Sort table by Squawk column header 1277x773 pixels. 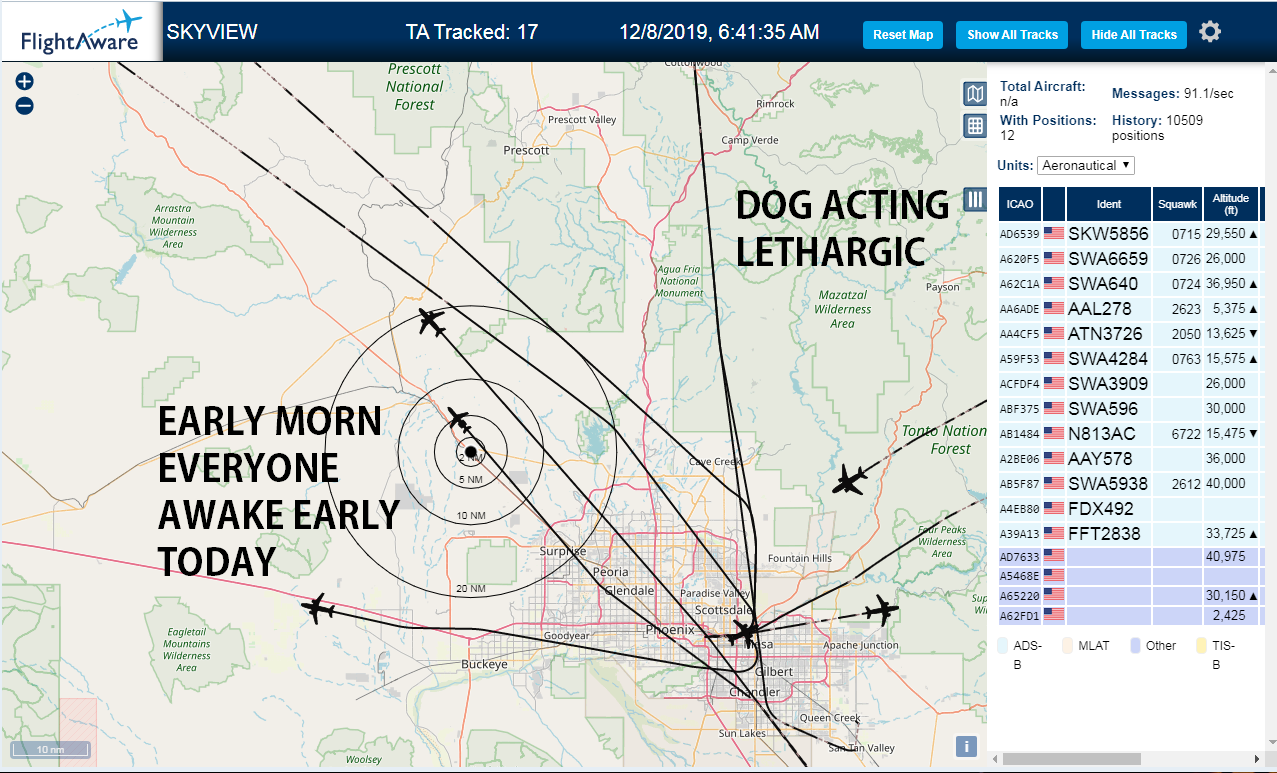tap(1177, 204)
